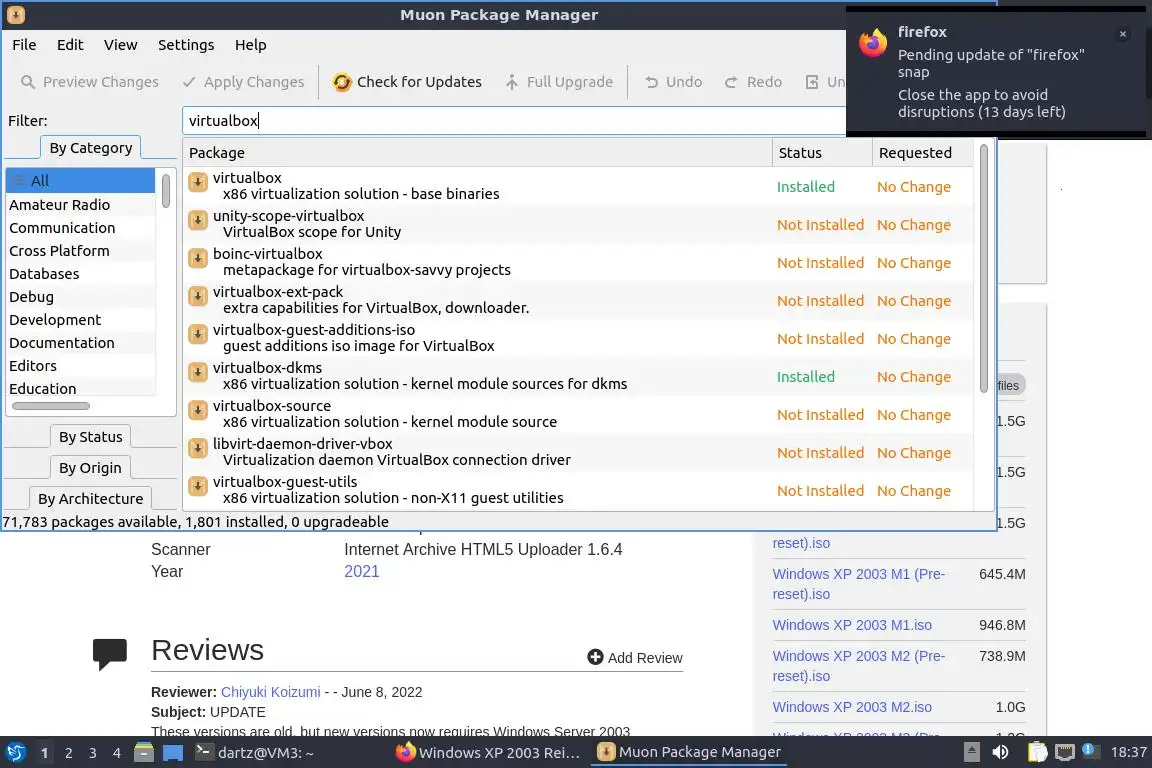The width and height of the screenshot is (1152, 768).
Task: Click the package icon beside boinc-virtualbox
Action: pyautogui.click(x=198, y=258)
